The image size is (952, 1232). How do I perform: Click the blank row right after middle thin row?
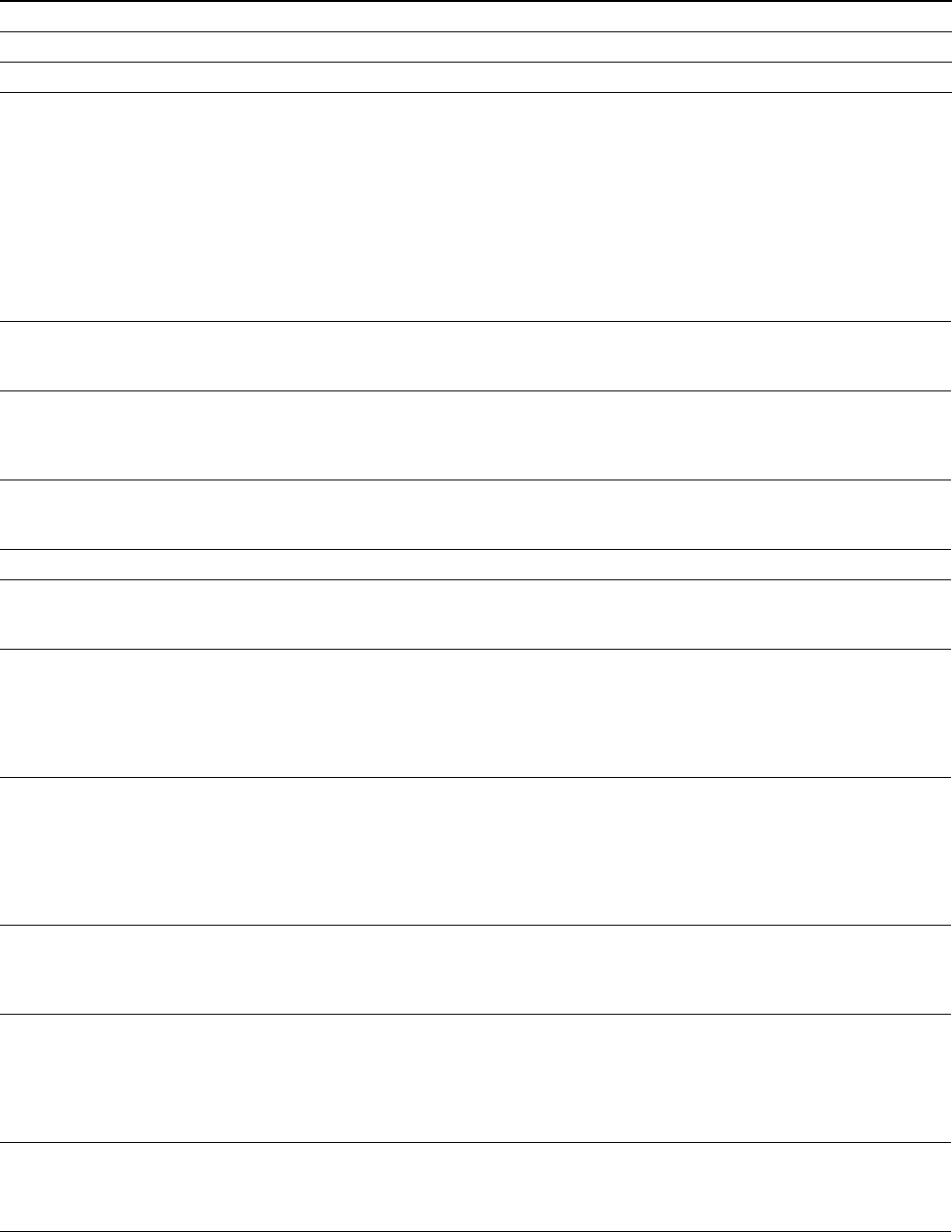pyautogui.click(x=476, y=615)
